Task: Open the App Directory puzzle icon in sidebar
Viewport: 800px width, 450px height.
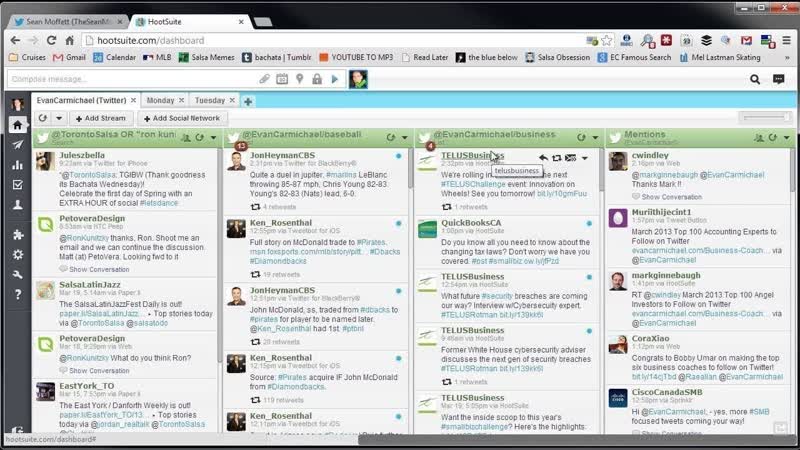Action: point(17,234)
